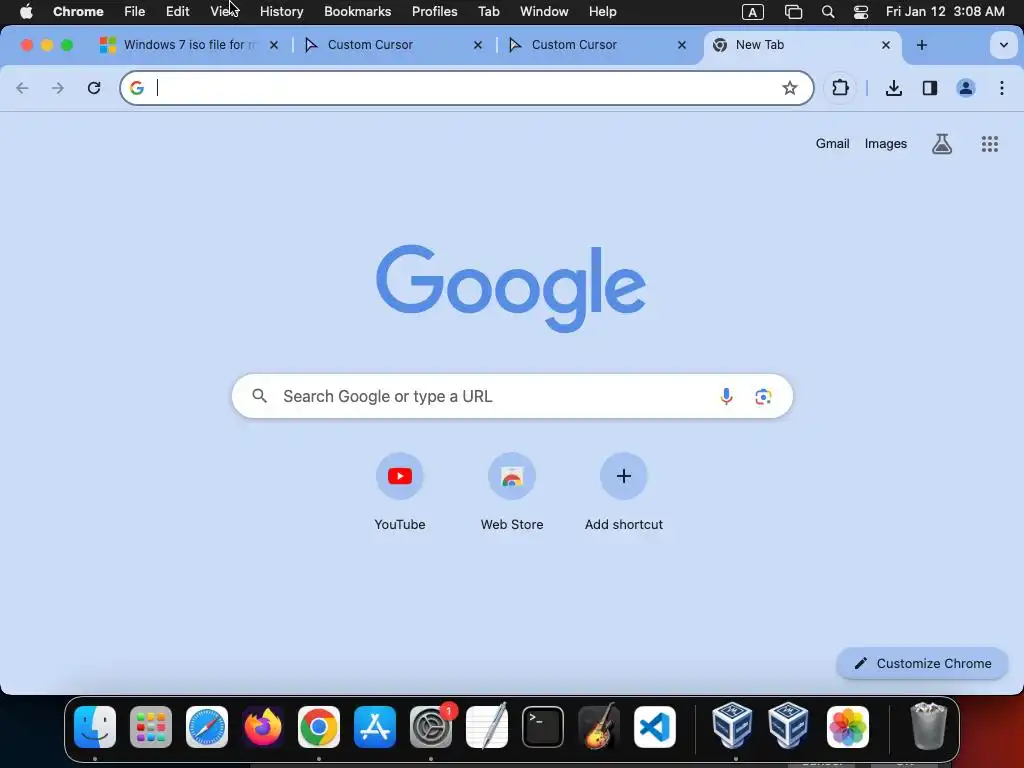Click the date and time in menu bar

pos(944,12)
